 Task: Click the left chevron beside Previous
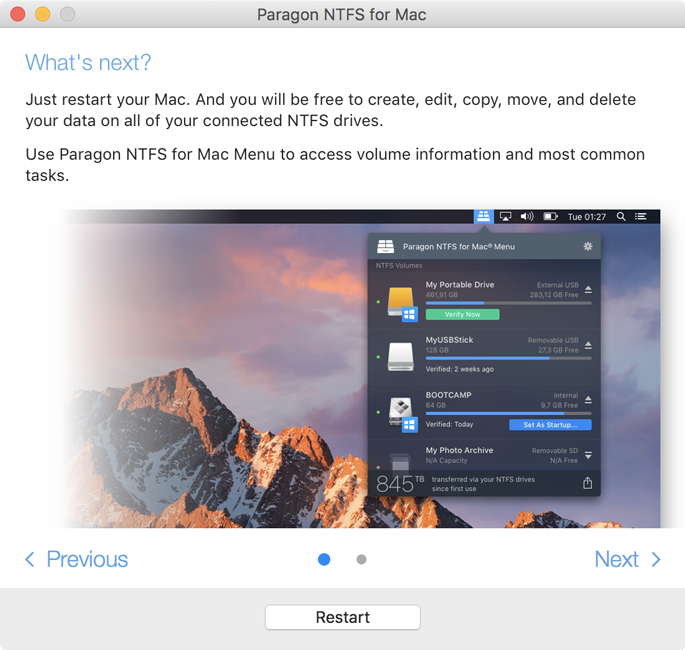(x=30, y=559)
